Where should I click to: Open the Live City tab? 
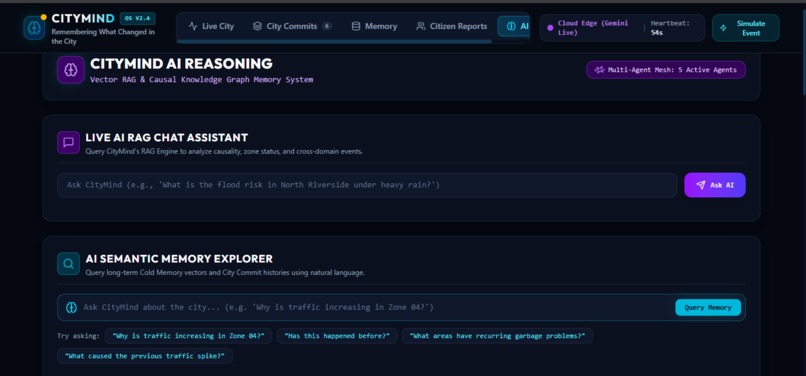211,26
